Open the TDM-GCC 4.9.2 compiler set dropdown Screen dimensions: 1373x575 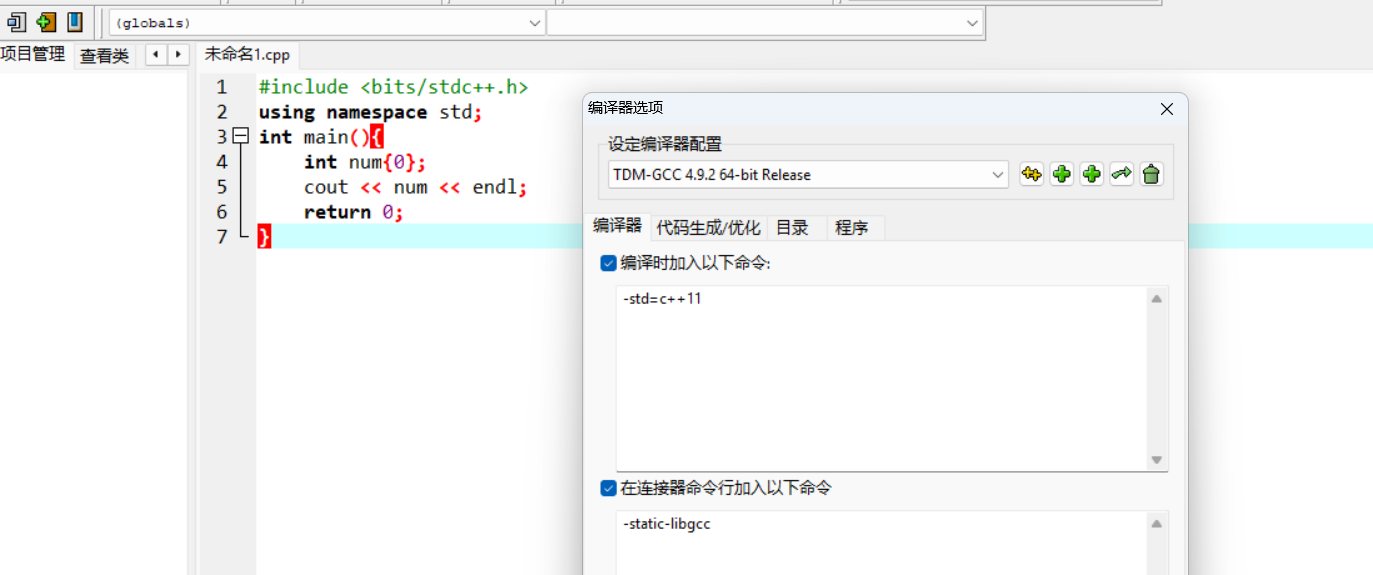coord(808,174)
